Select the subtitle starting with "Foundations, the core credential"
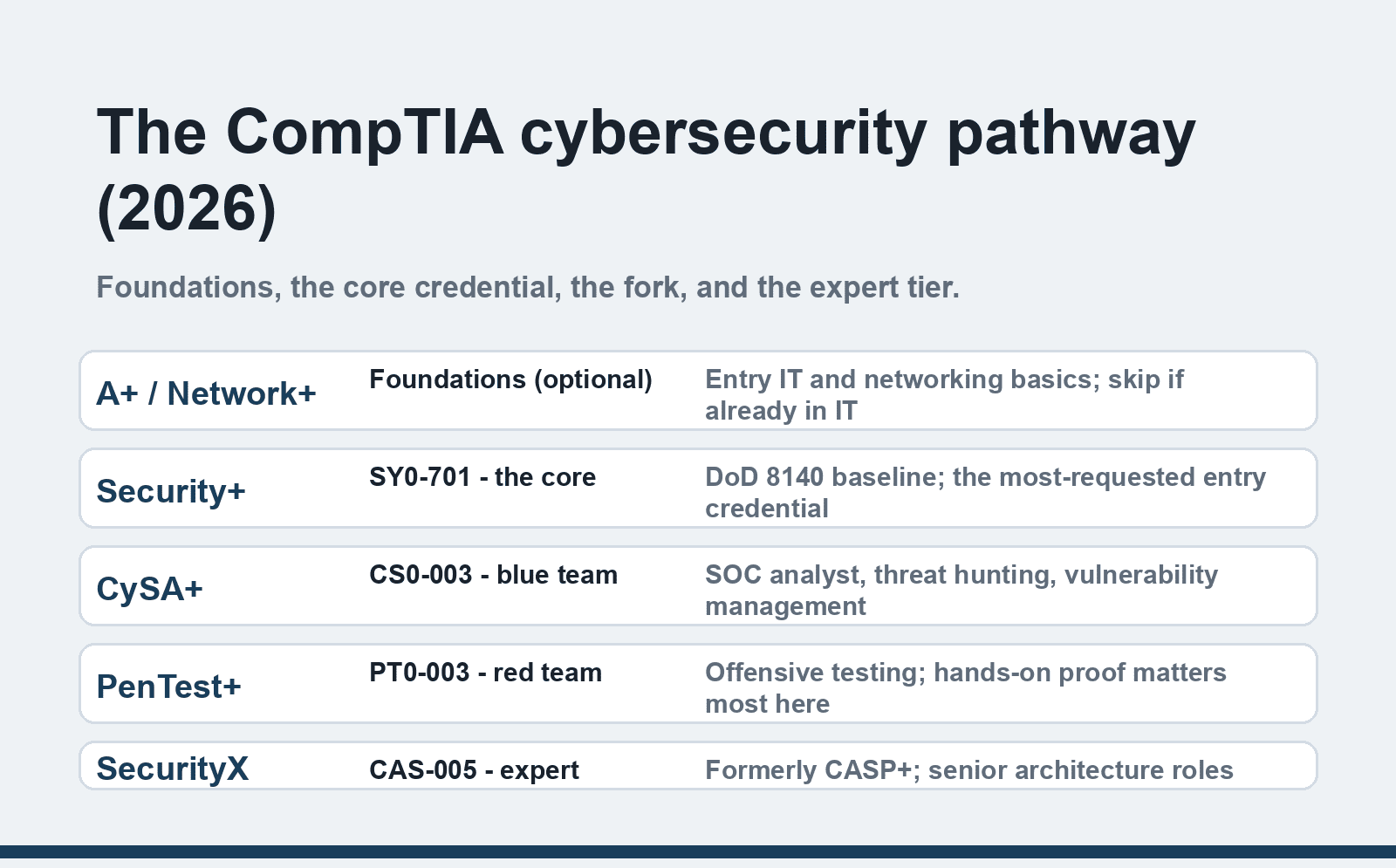1396x868 pixels. [x=528, y=287]
